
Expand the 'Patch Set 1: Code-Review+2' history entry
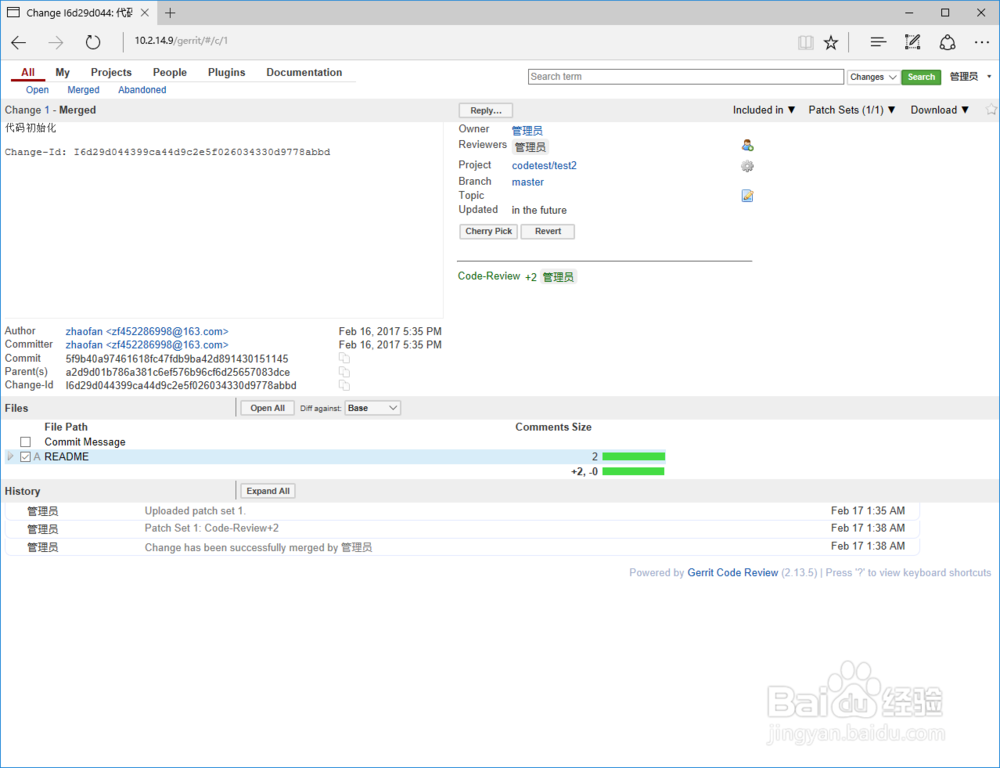click(462, 528)
